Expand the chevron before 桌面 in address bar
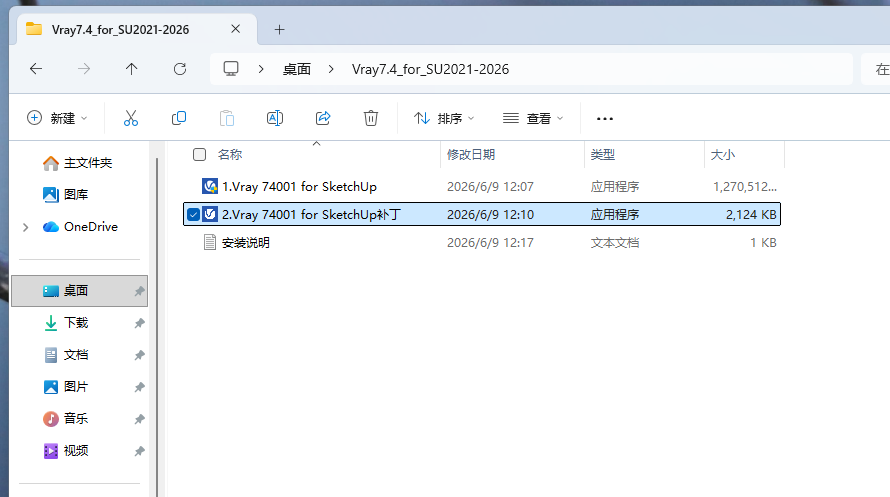890x497 pixels. 261,69
